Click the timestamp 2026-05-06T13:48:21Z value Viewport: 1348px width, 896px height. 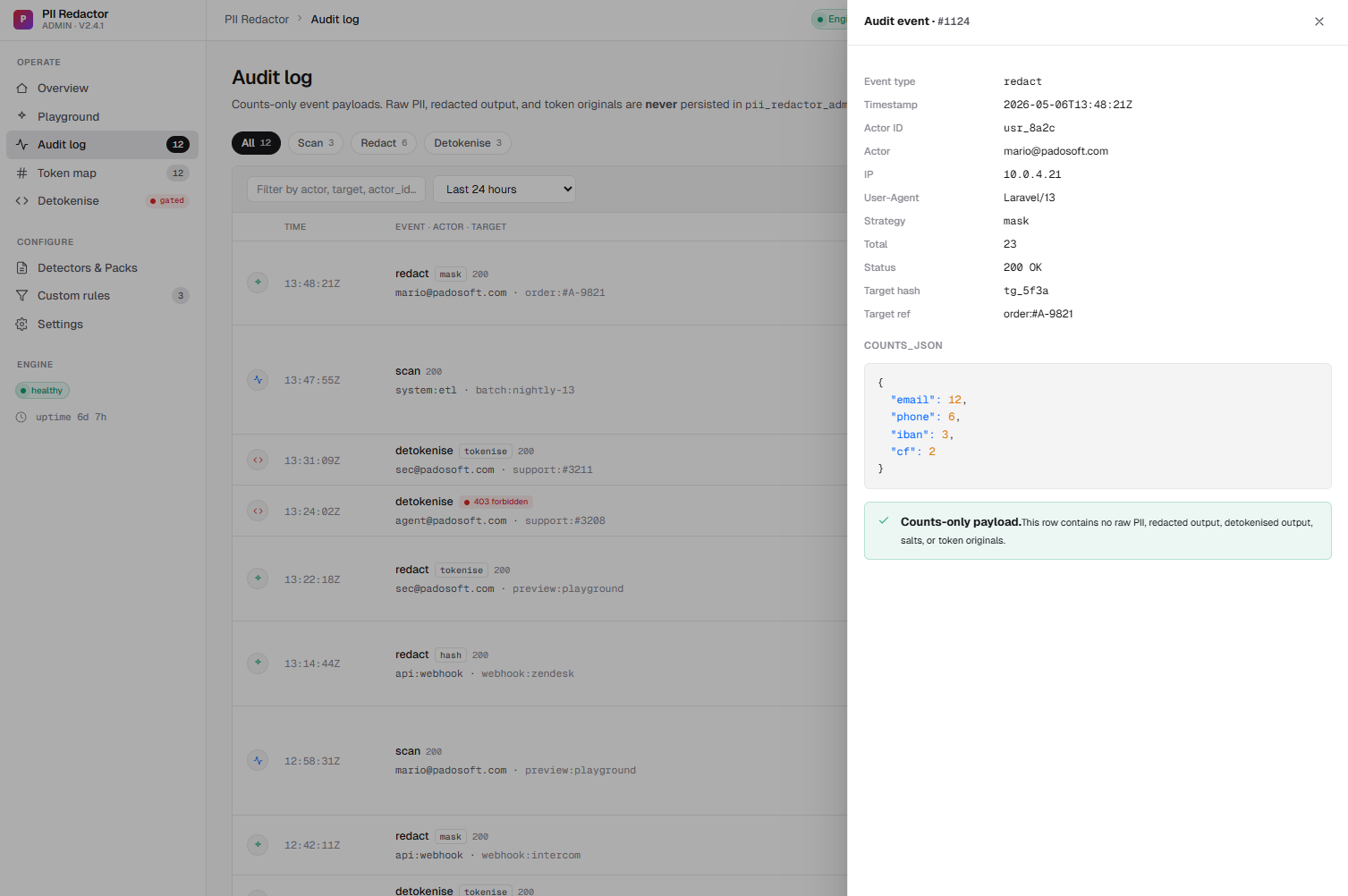tap(1068, 105)
